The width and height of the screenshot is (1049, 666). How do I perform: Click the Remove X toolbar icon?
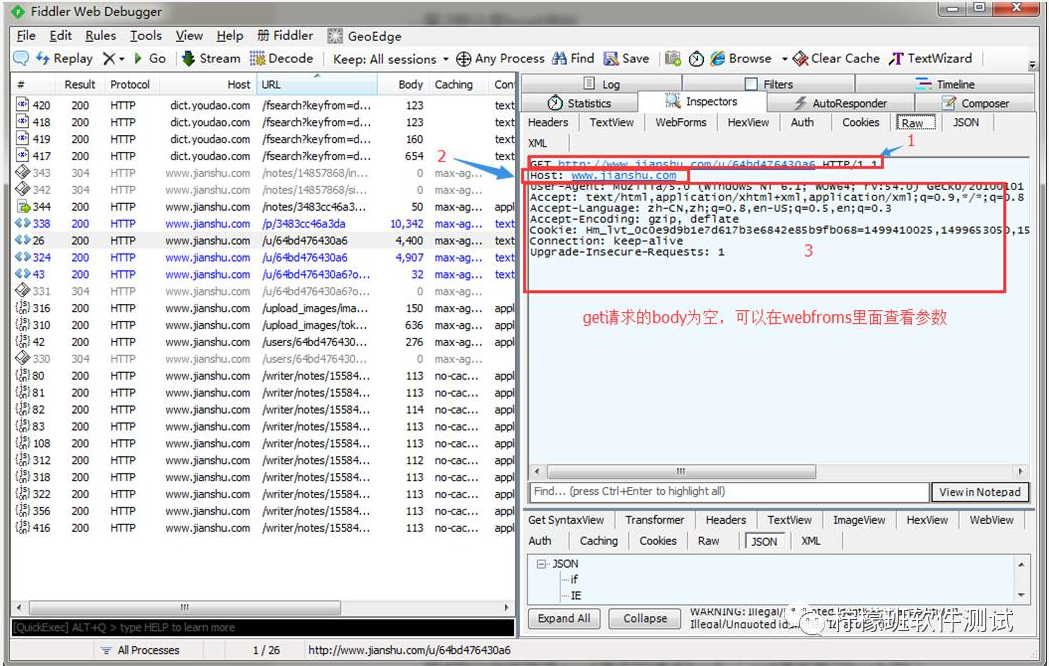tap(108, 59)
